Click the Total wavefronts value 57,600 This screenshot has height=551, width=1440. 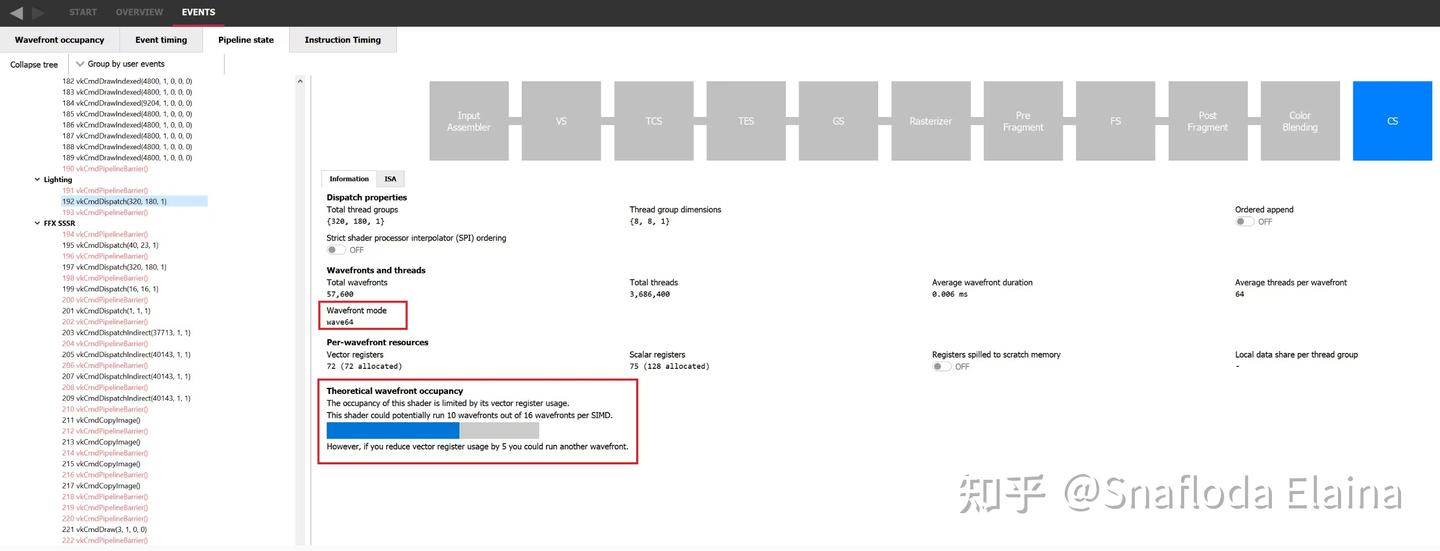pyautogui.click(x=340, y=294)
